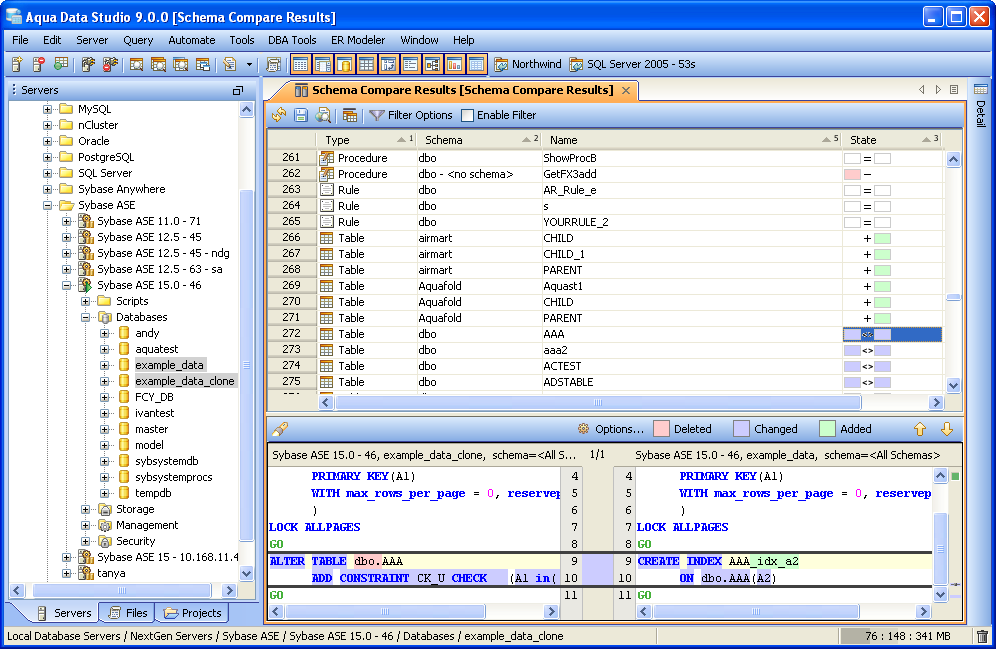Image resolution: width=996 pixels, height=649 pixels.
Task: Click the Filter Options funnel icon
Action: click(x=377, y=116)
